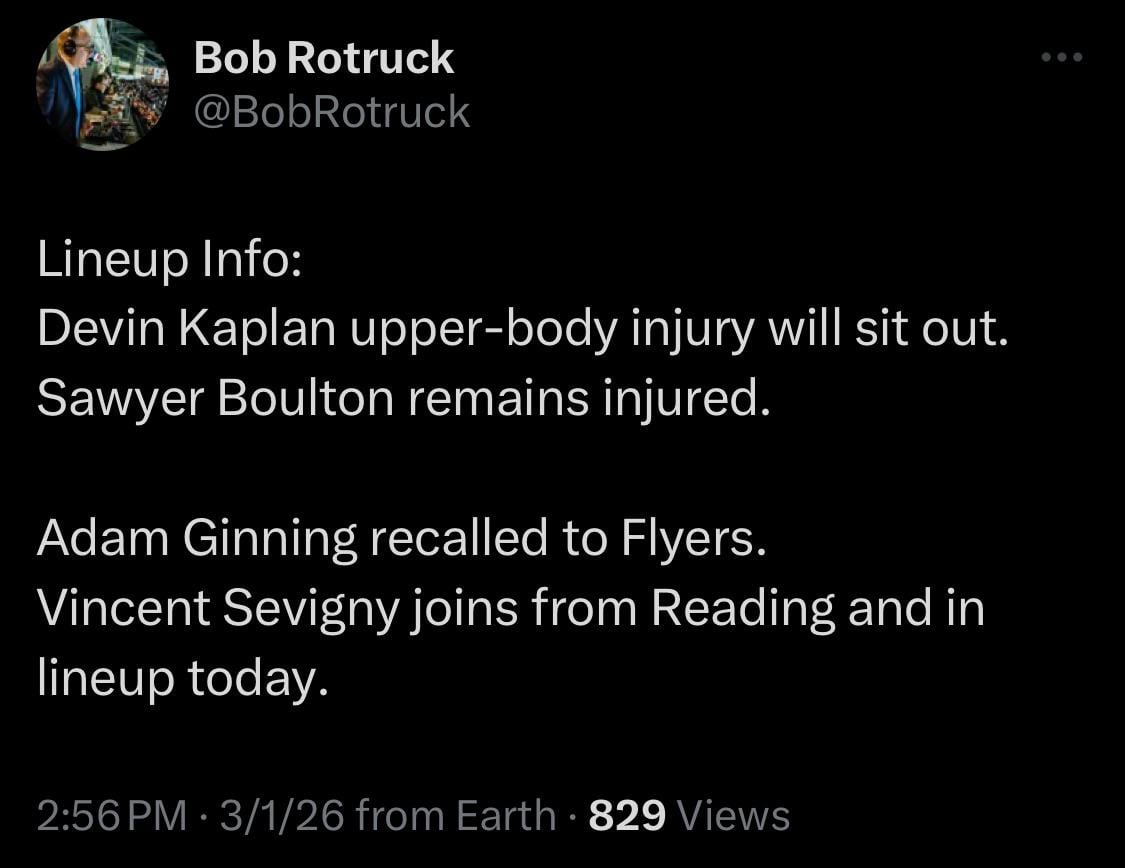The image size is (1125, 868).
Task: Click the @BobRotruck handle
Action: pyautogui.click(x=331, y=112)
